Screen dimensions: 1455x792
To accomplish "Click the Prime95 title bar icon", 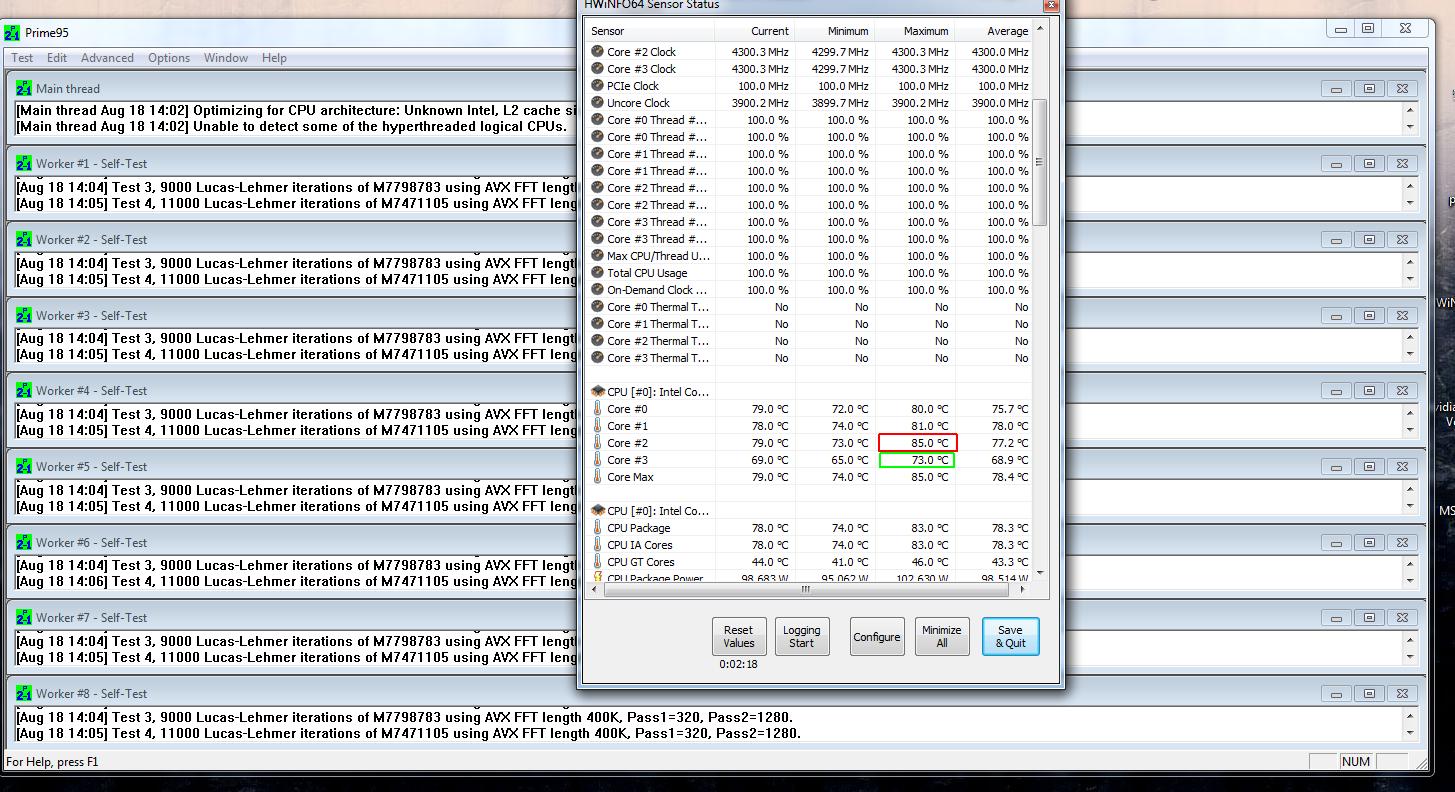I will pos(12,33).
